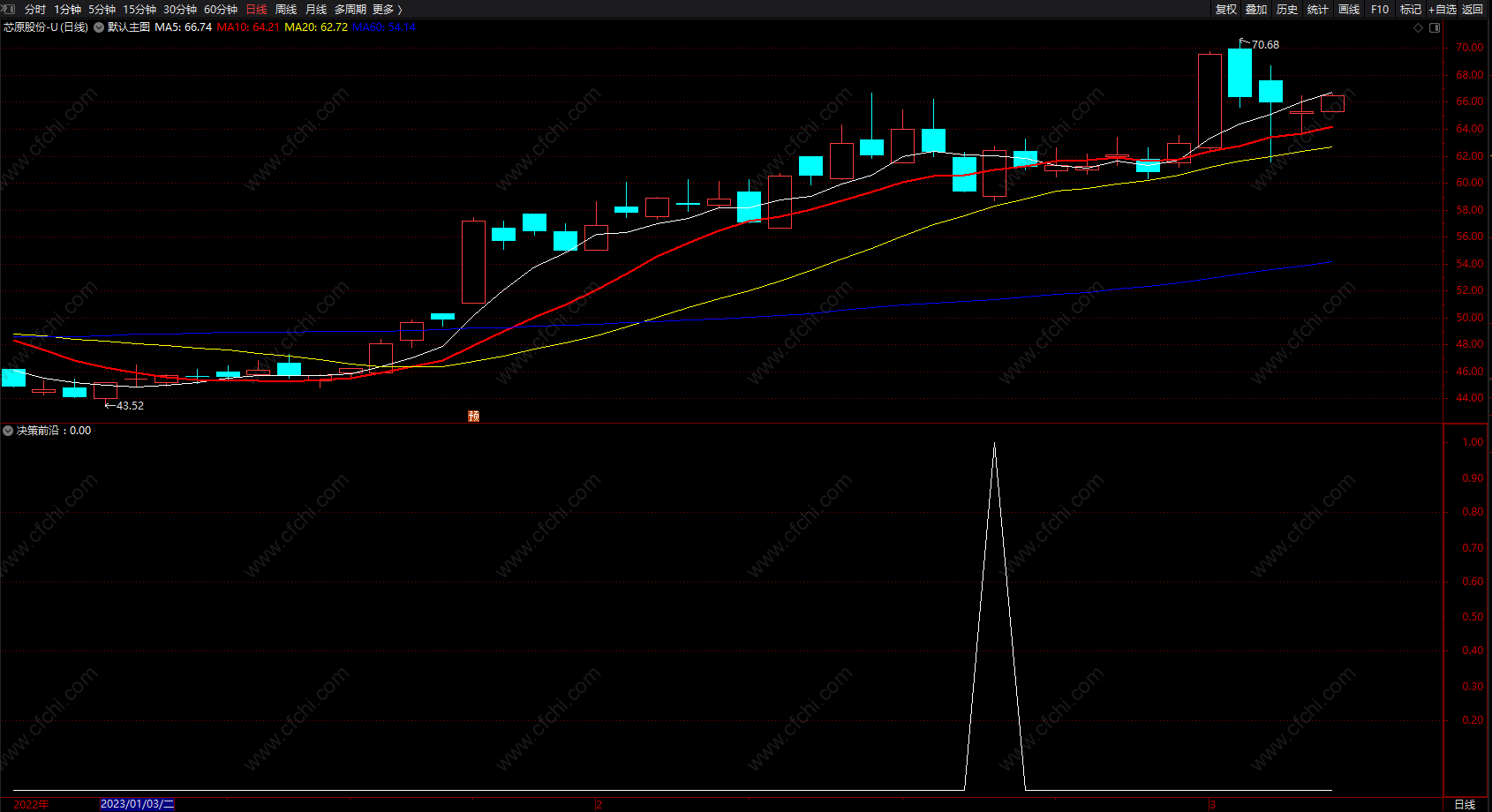1492x812 pixels.
Task: Click the 70.00 price axis label
Action: 1470,48
